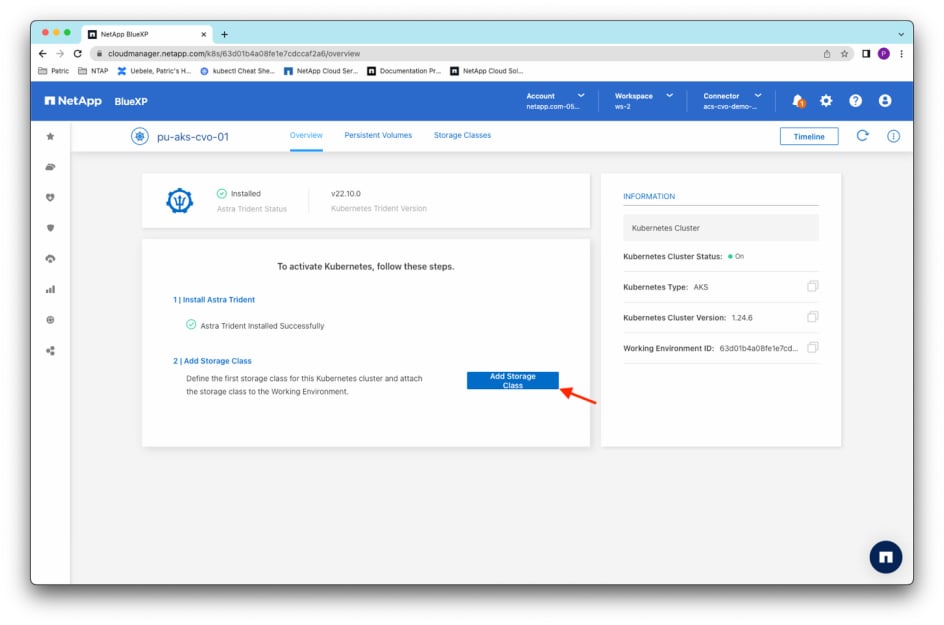944x625 pixels.
Task: Click the NetApp logo in header
Action: click(73, 101)
